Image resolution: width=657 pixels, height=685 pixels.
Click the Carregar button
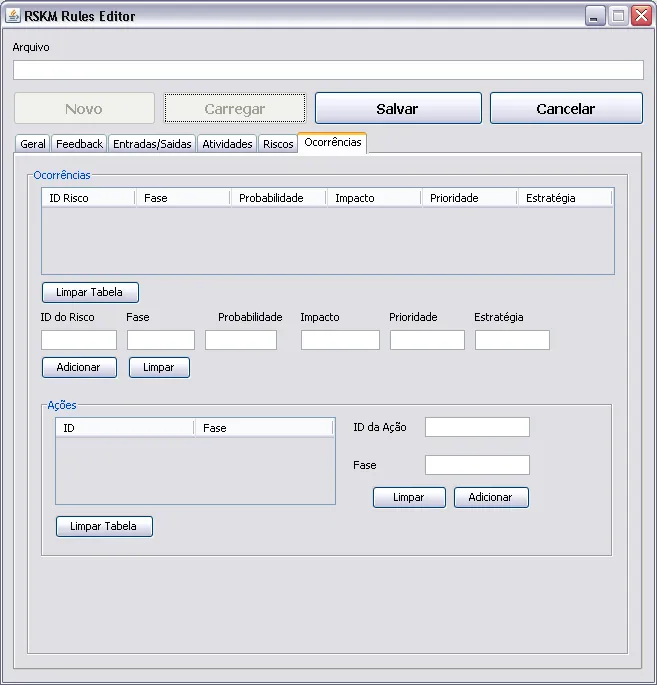pyautogui.click(x=235, y=108)
